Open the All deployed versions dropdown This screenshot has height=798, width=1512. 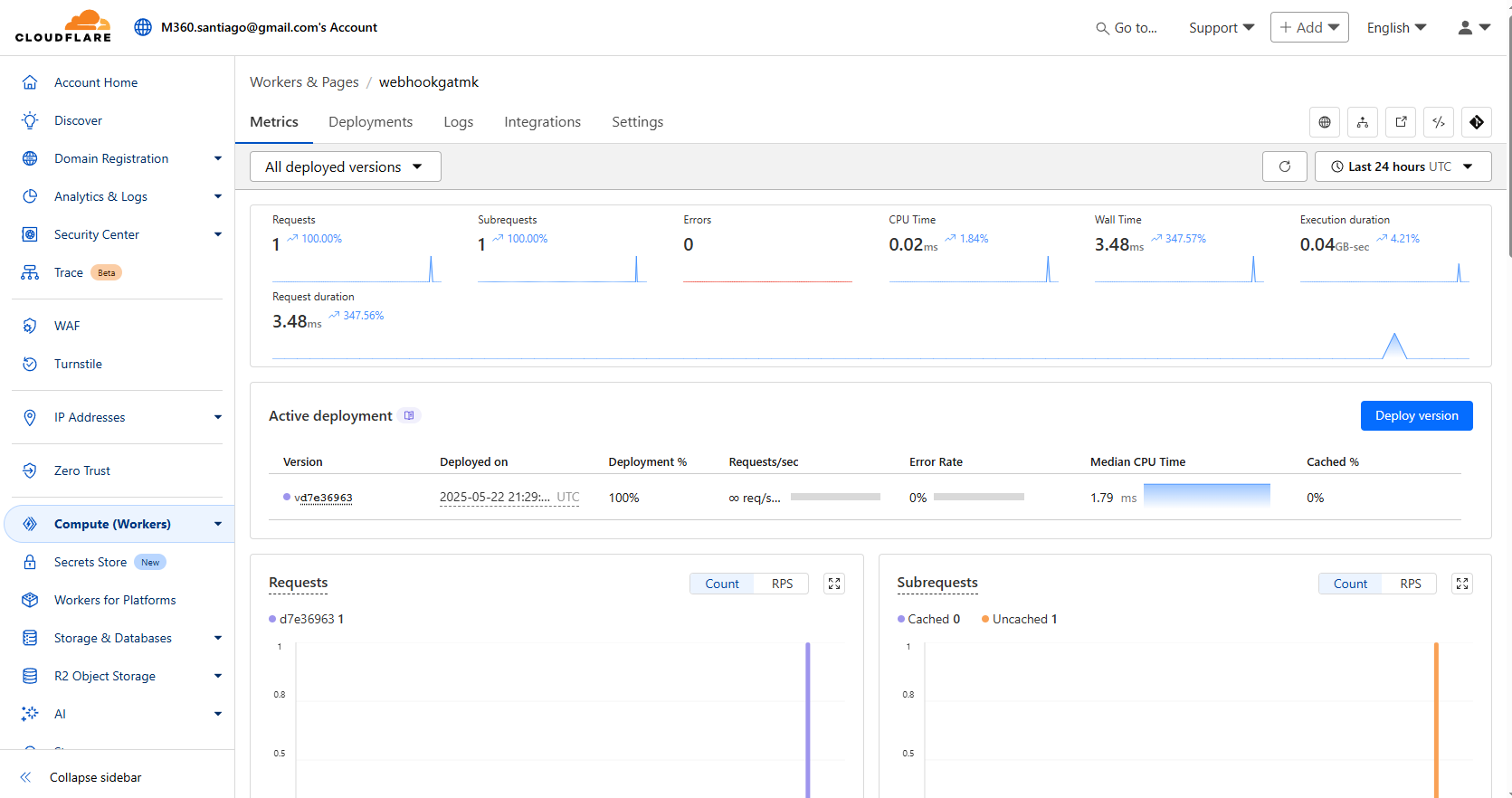click(x=345, y=166)
